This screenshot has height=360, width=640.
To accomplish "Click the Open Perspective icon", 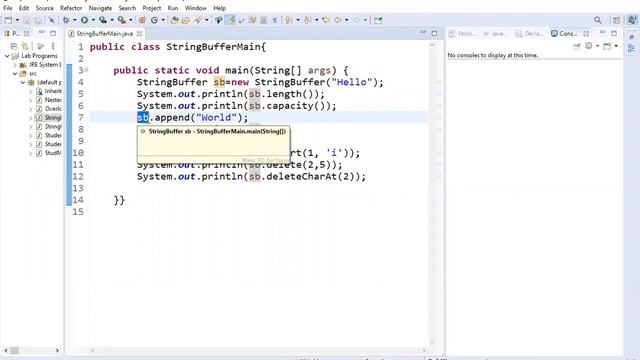I will 616,20.
